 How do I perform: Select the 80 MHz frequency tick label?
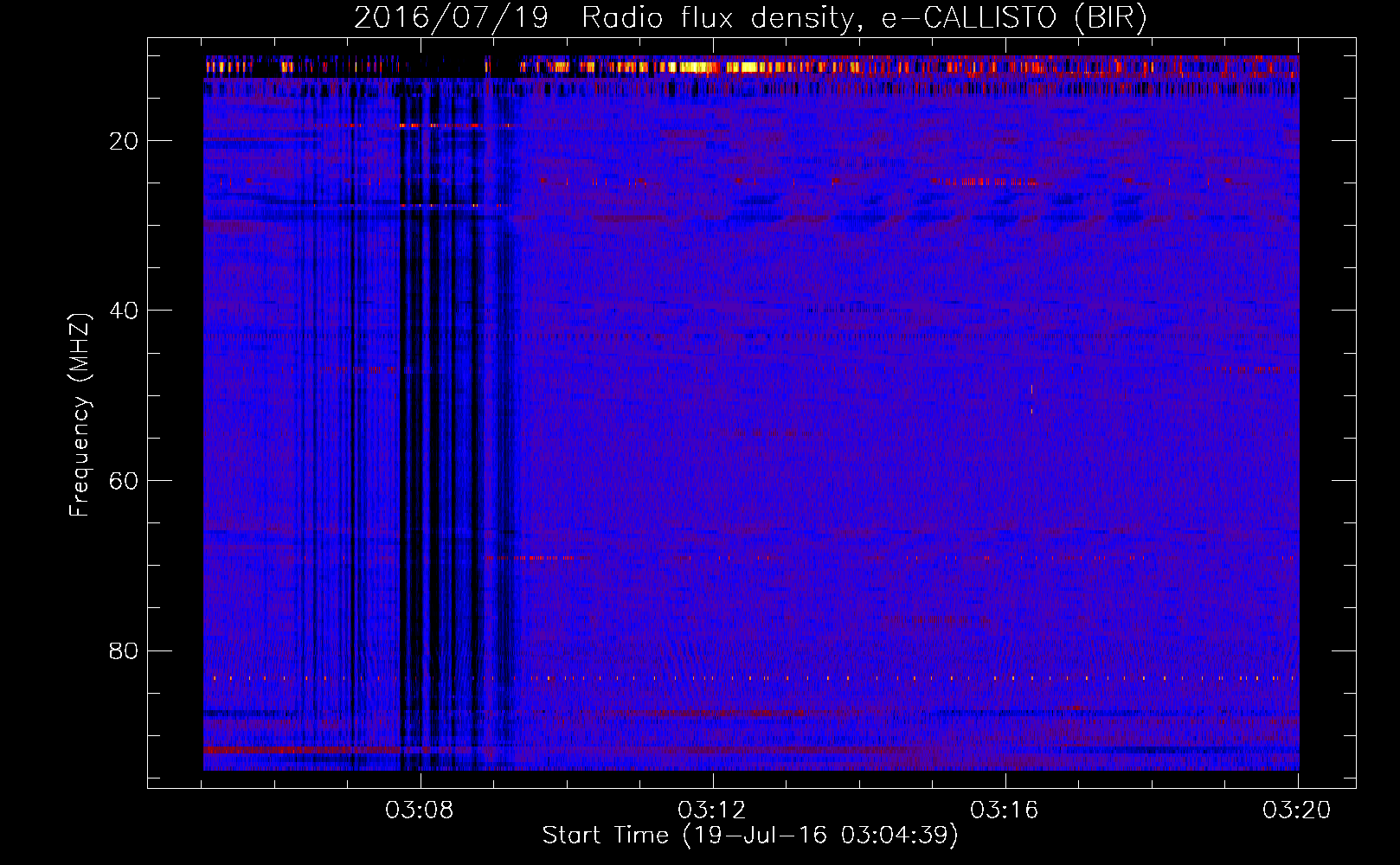pos(124,650)
